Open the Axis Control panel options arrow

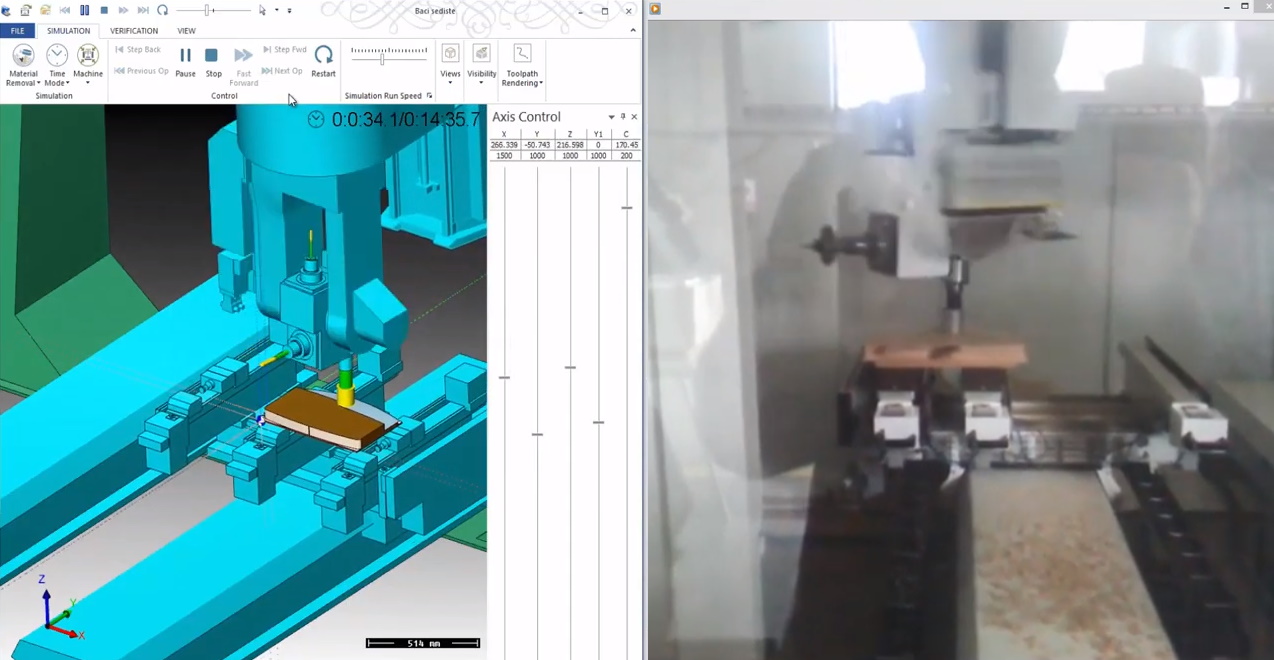pyautogui.click(x=611, y=117)
